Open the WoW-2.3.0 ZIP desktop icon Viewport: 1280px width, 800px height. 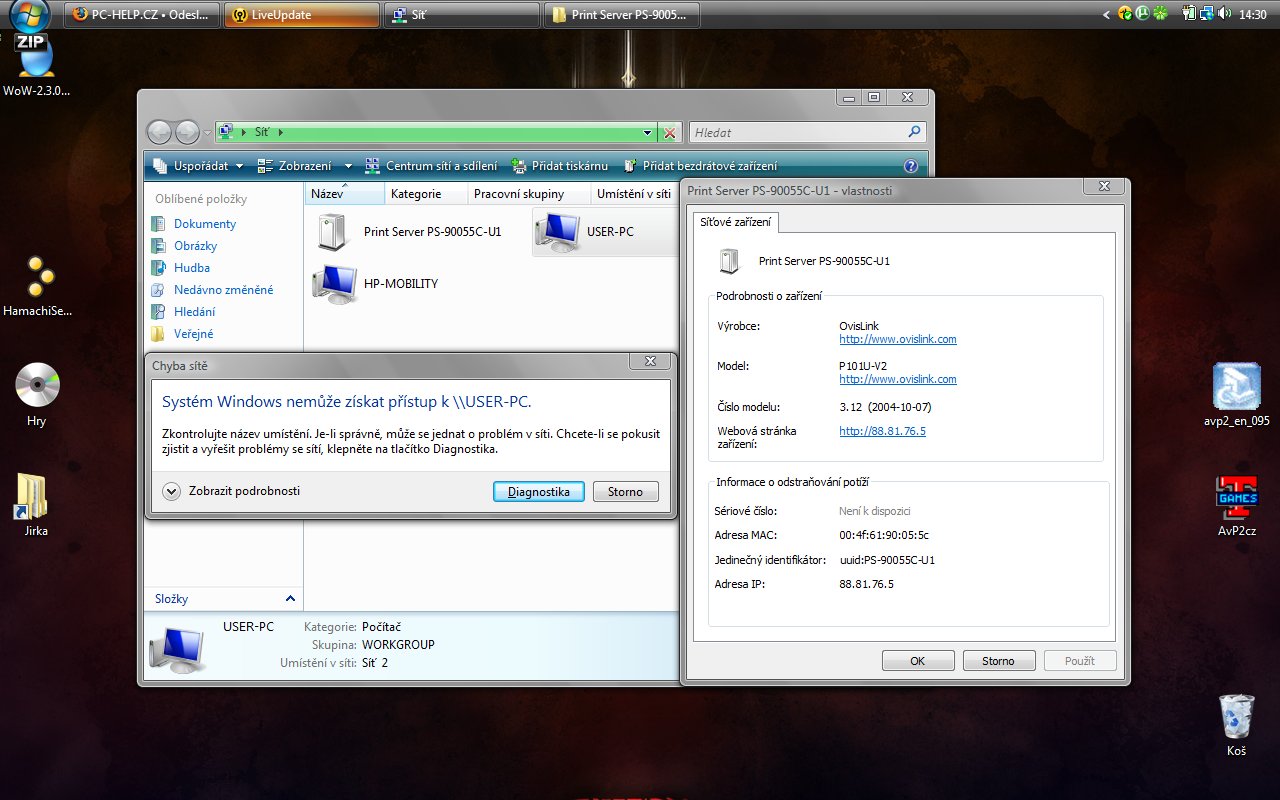pos(36,64)
